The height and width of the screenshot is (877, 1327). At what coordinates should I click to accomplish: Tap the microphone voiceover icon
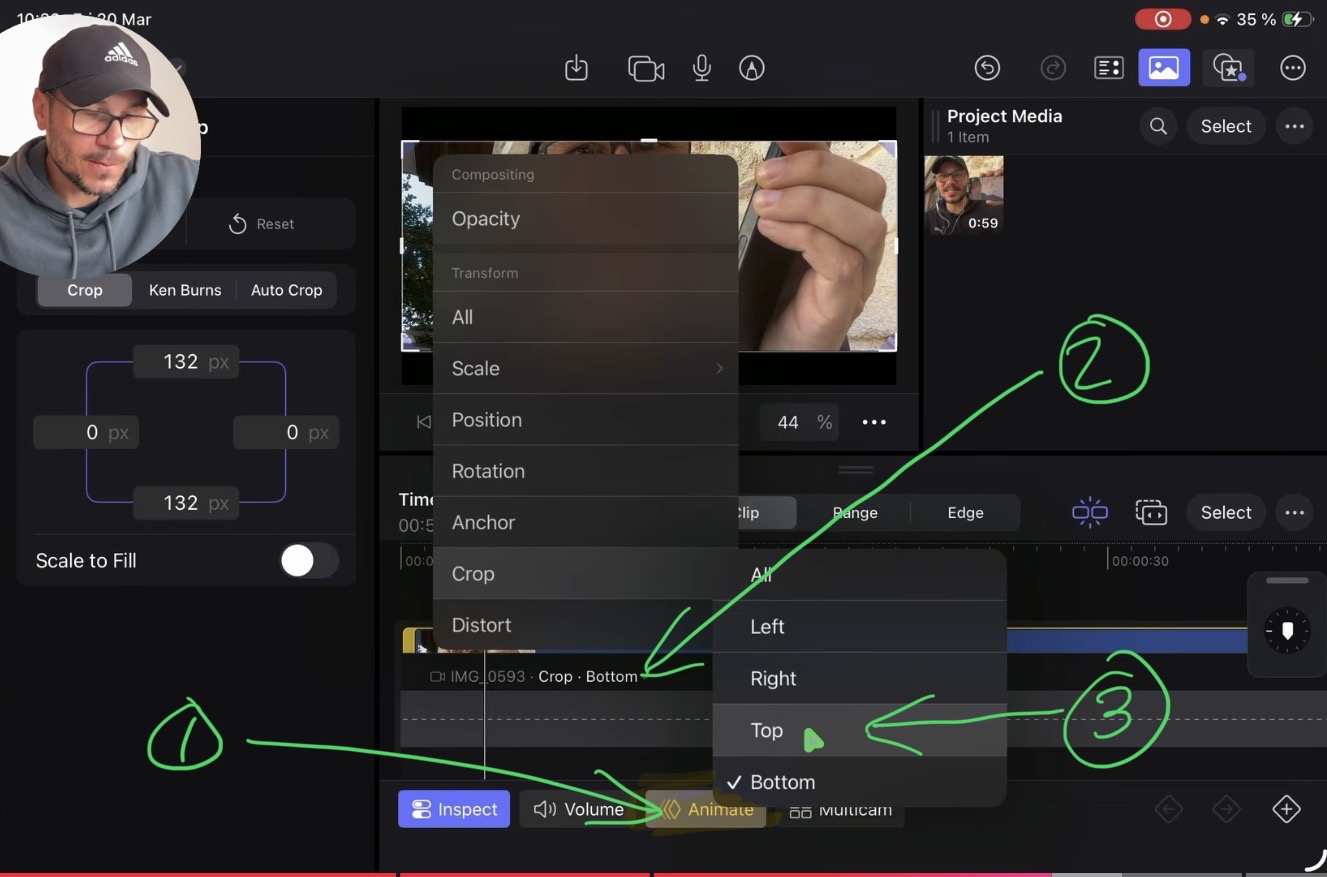pyautogui.click(x=701, y=68)
